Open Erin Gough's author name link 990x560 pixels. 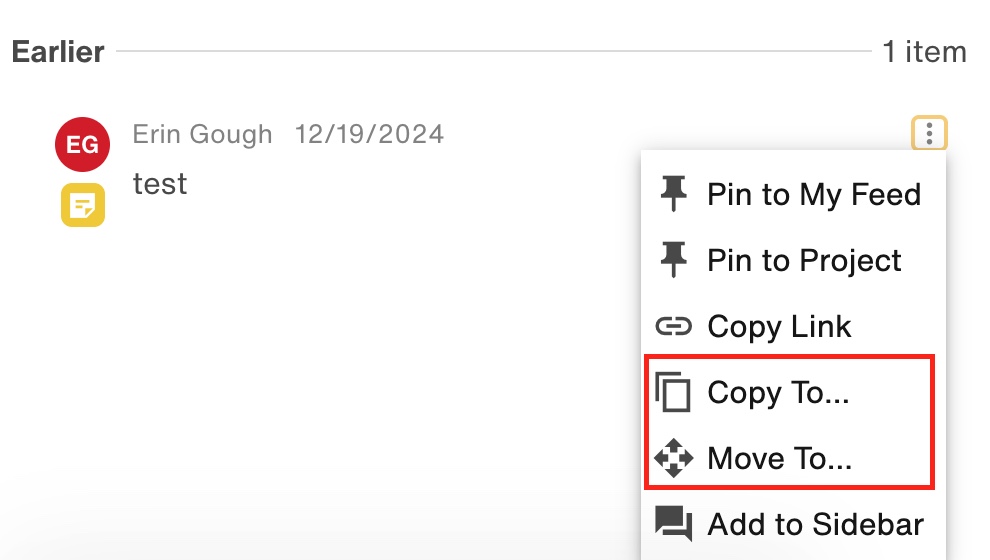(202, 134)
